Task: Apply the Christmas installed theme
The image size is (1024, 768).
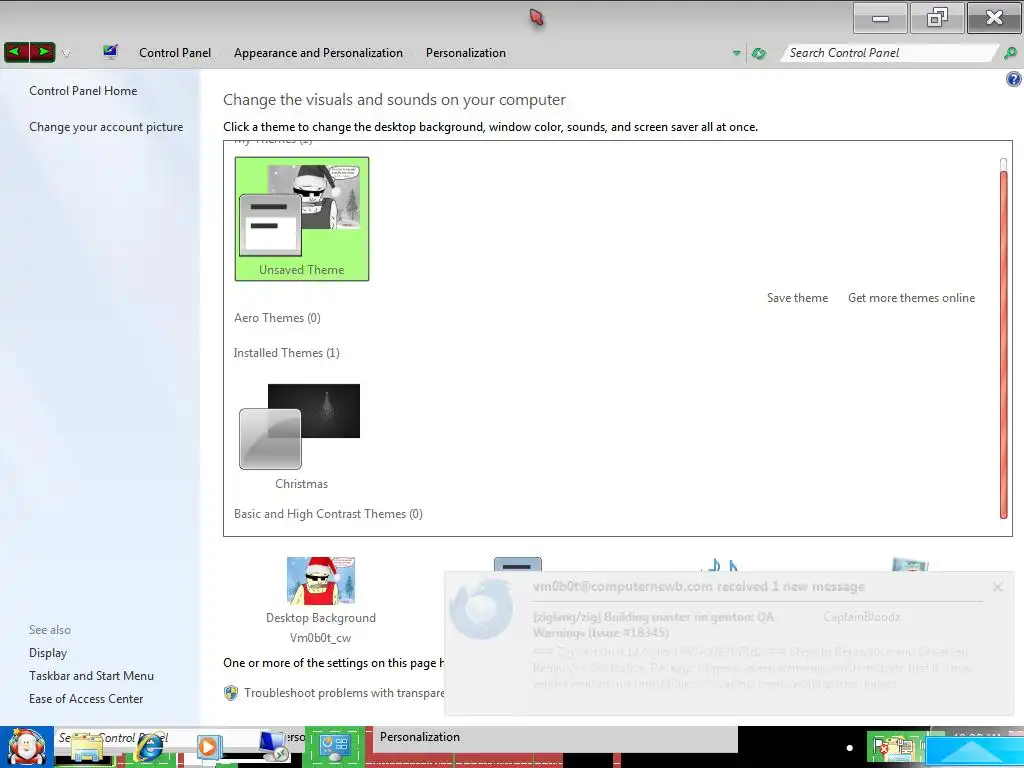Action: click(301, 436)
